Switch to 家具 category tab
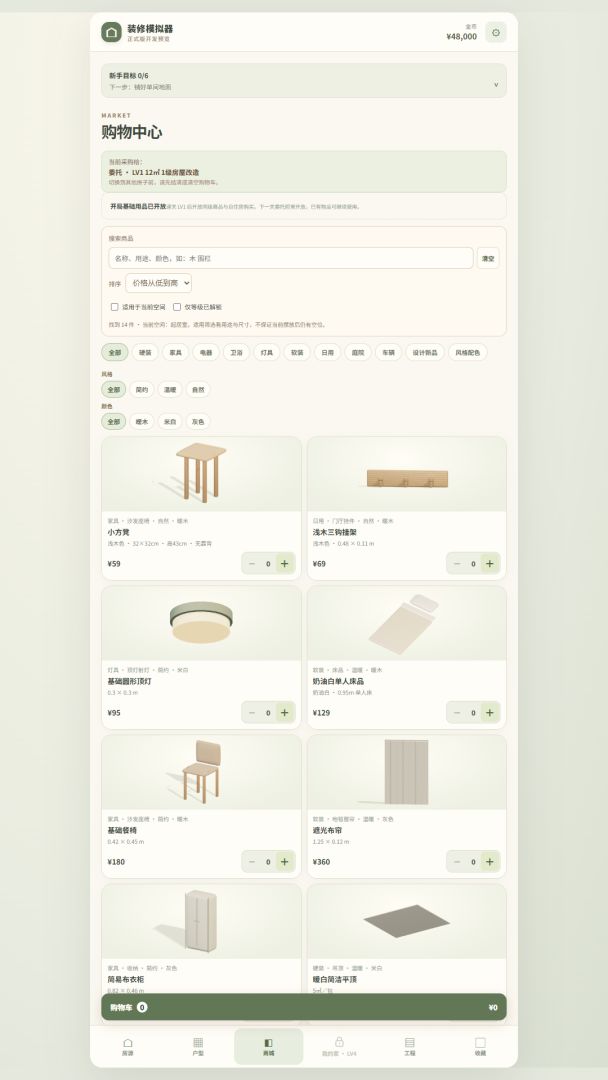 176,353
